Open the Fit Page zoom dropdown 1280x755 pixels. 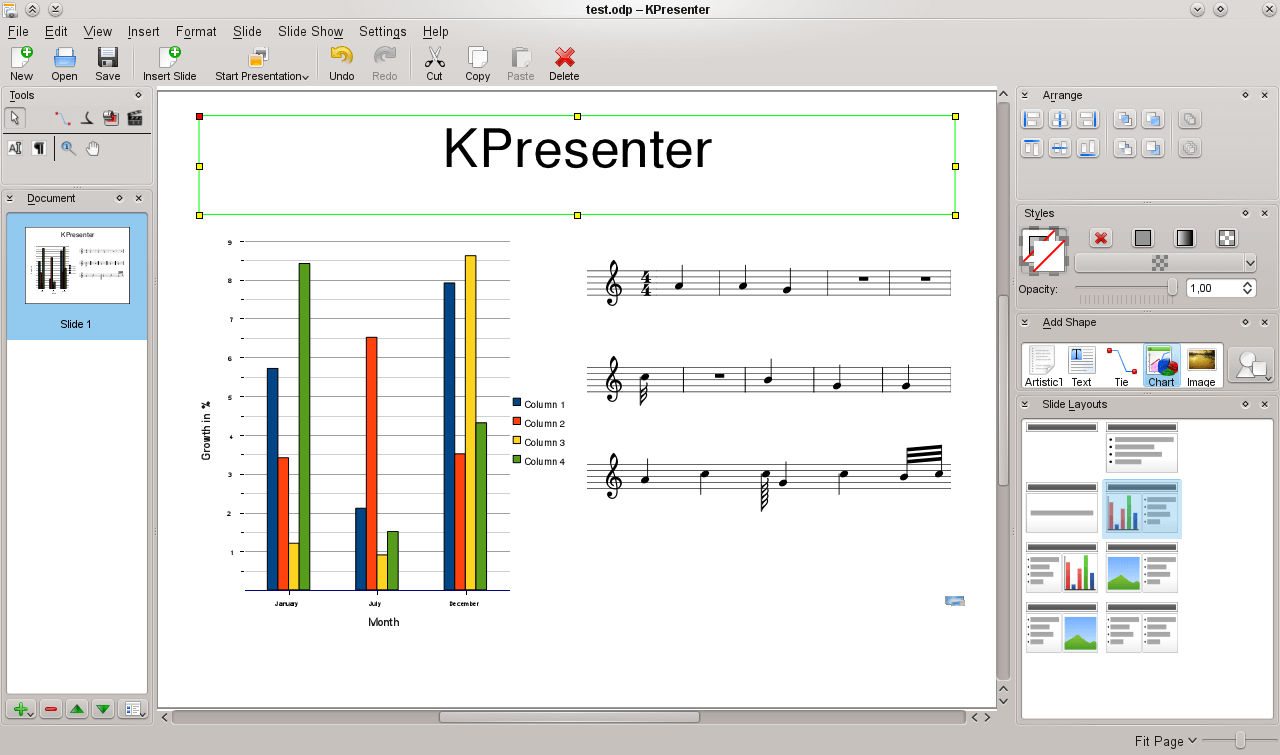[x=1163, y=741]
